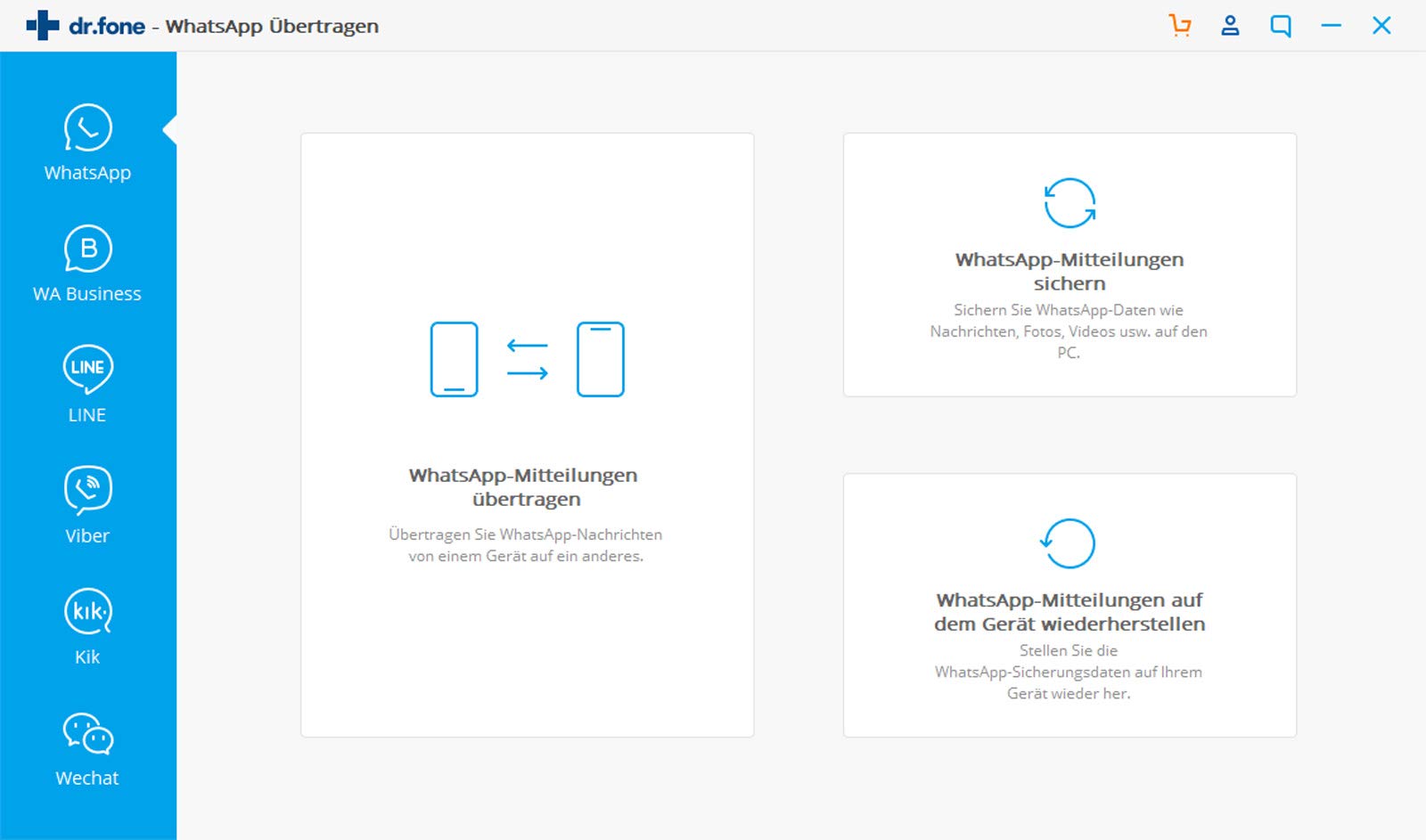Open the user account icon
The height and width of the screenshot is (840, 1426).
[x=1230, y=25]
